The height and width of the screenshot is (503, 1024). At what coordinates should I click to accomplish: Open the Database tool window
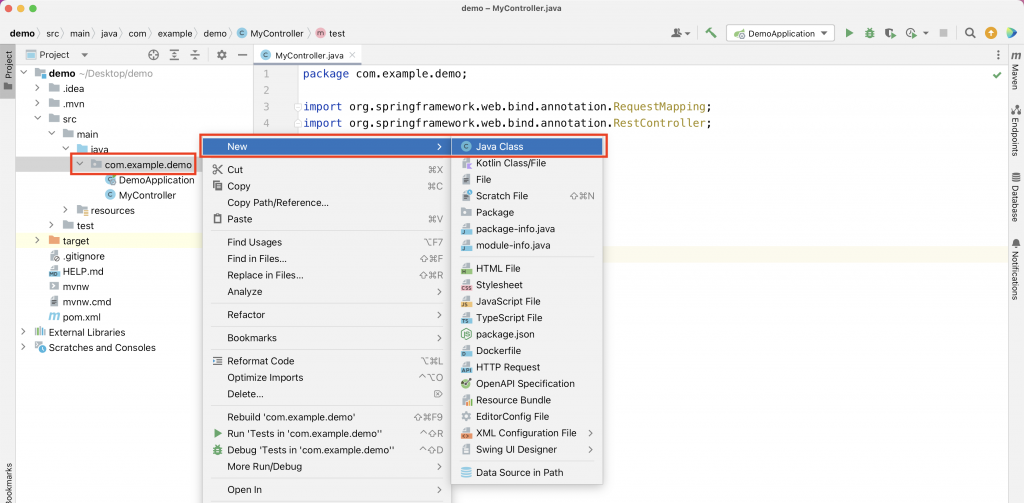click(1016, 197)
